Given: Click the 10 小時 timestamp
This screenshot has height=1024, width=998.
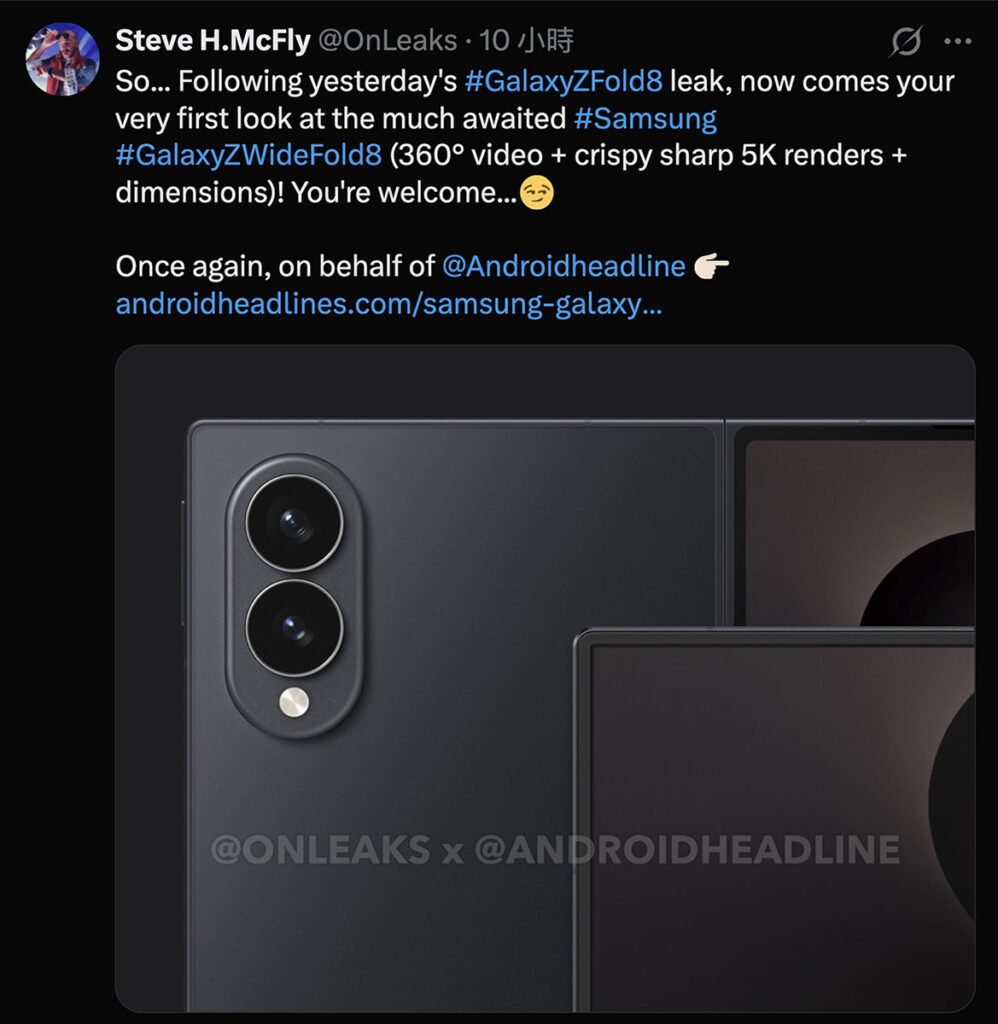Looking at the screenshot, I should pyautogui.click(x=526, y=41).
